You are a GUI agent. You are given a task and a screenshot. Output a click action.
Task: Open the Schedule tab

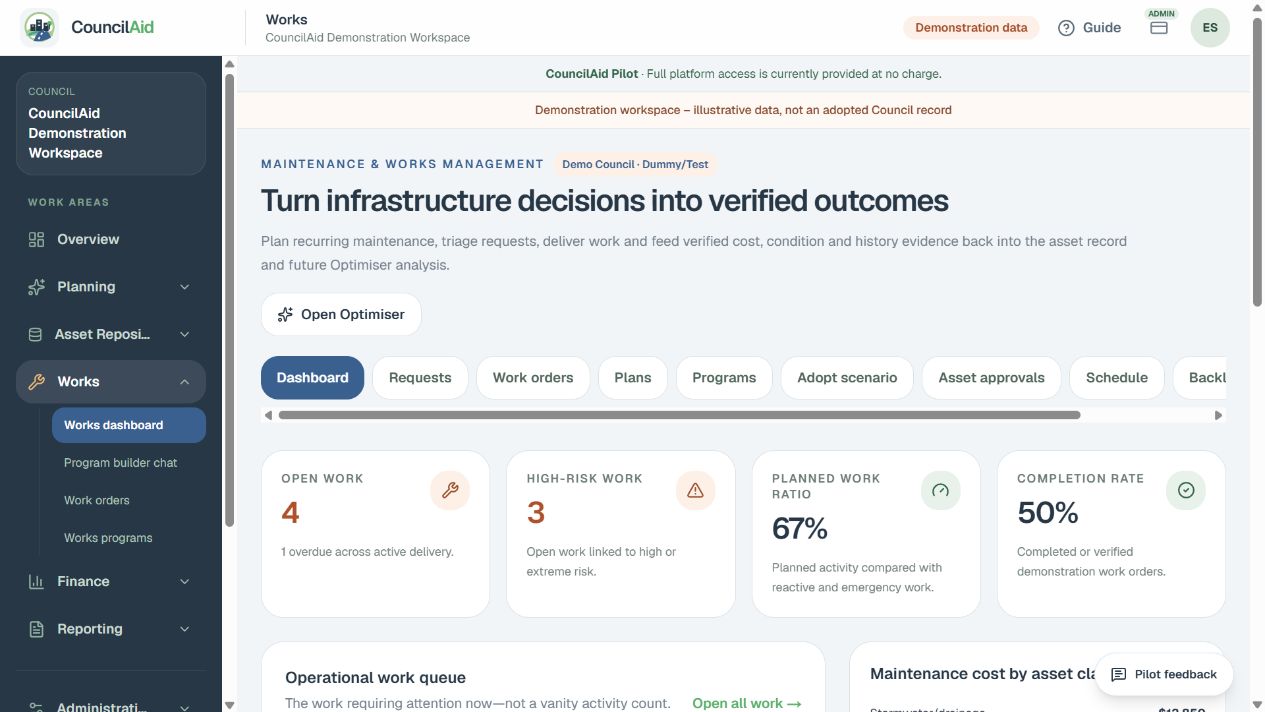point(1116,378)
